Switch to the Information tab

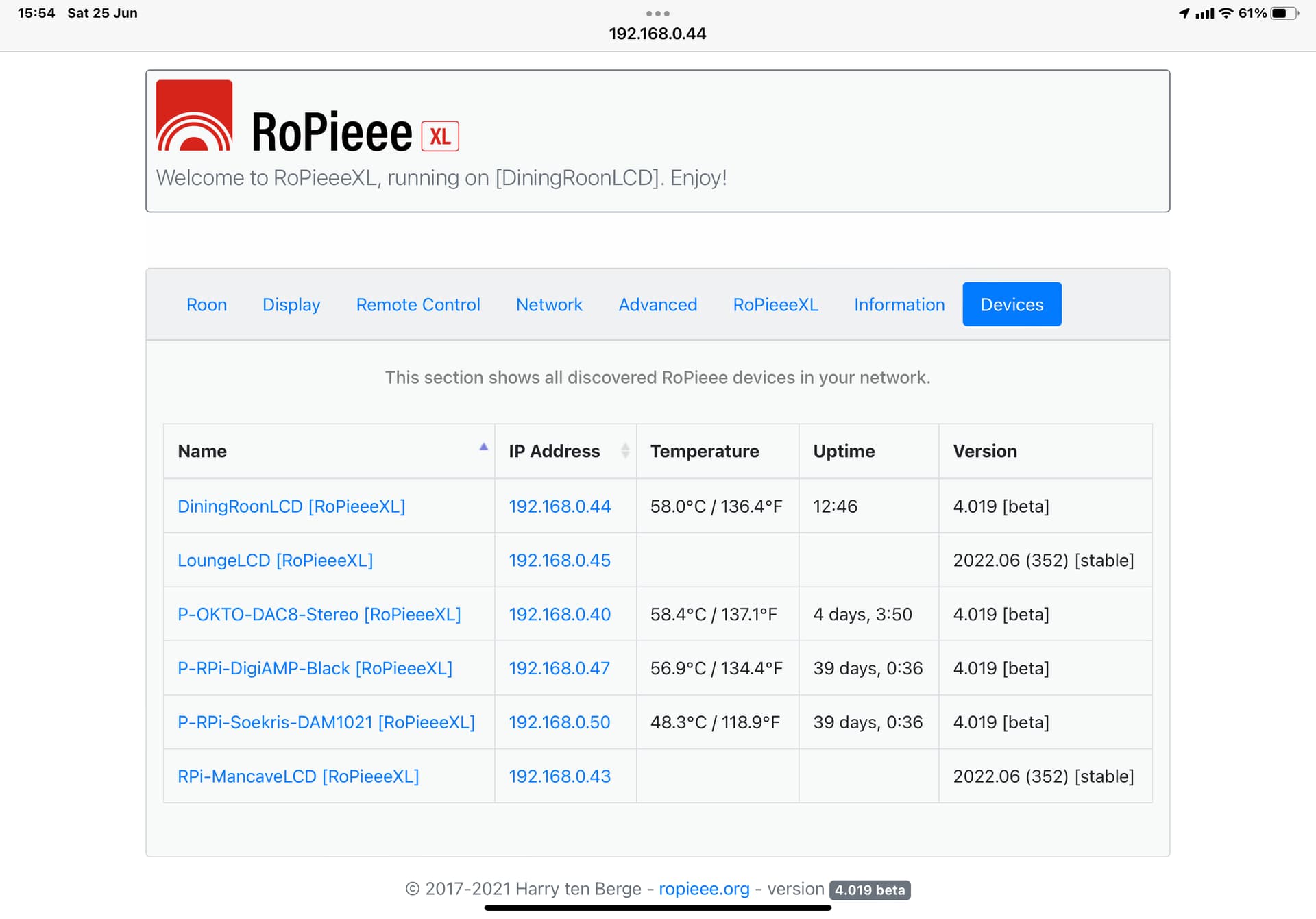point(899,304)
